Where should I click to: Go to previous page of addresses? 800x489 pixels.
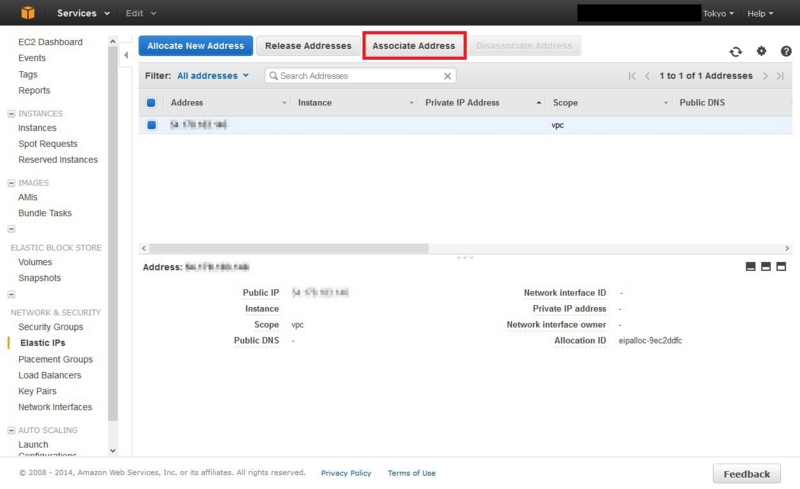click(x=647, y=76)
